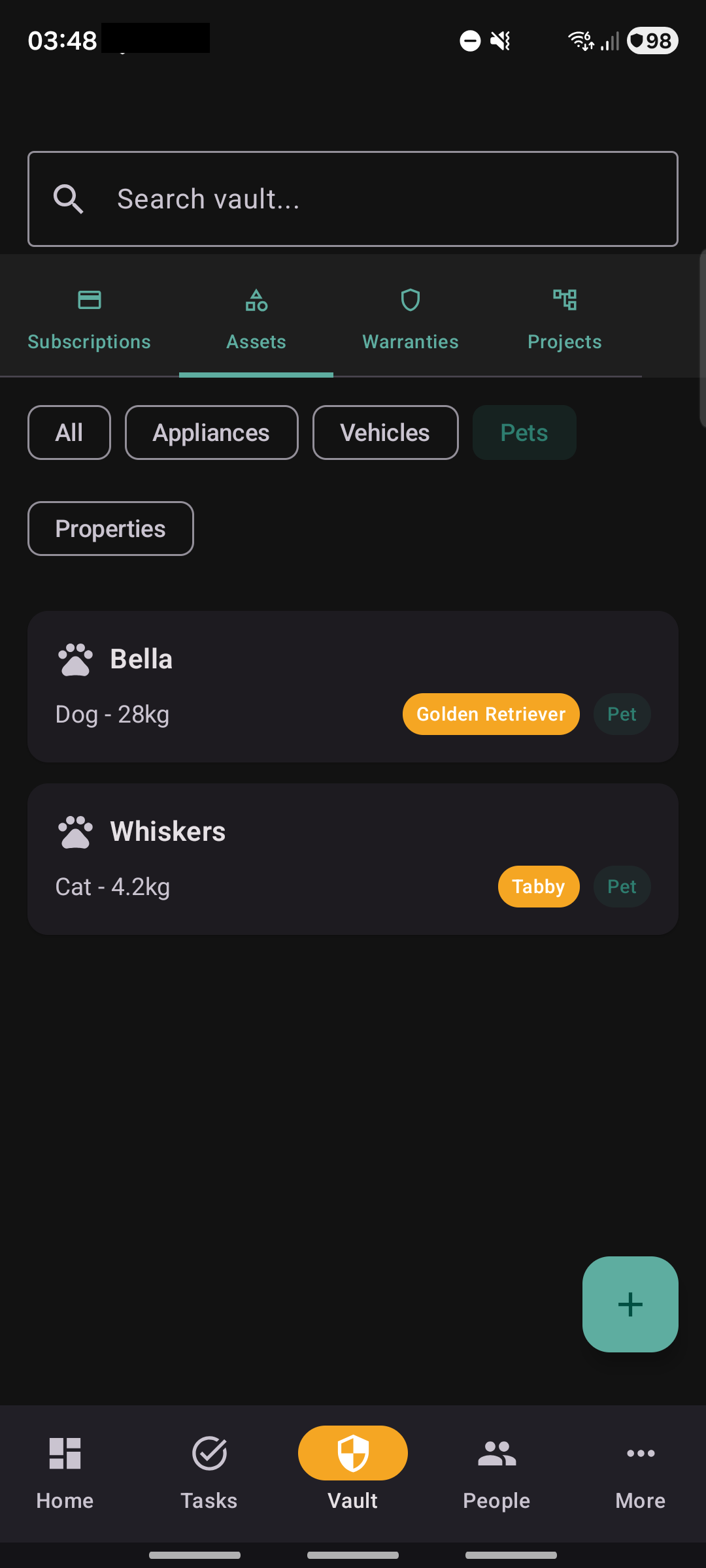Enable the Properties filter chip

[110, 529]
